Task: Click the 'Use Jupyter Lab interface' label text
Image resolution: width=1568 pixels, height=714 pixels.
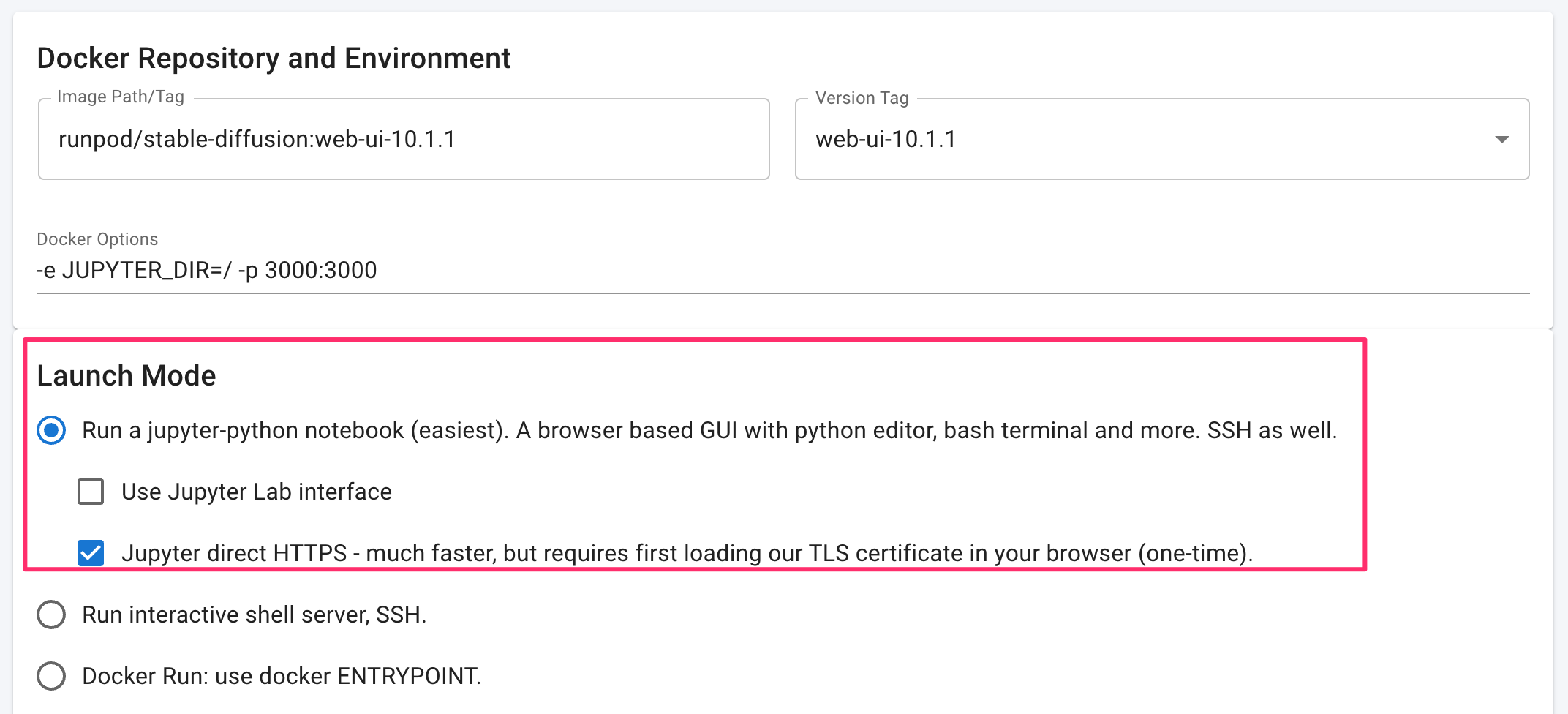Action: click(x=256, y=492)
